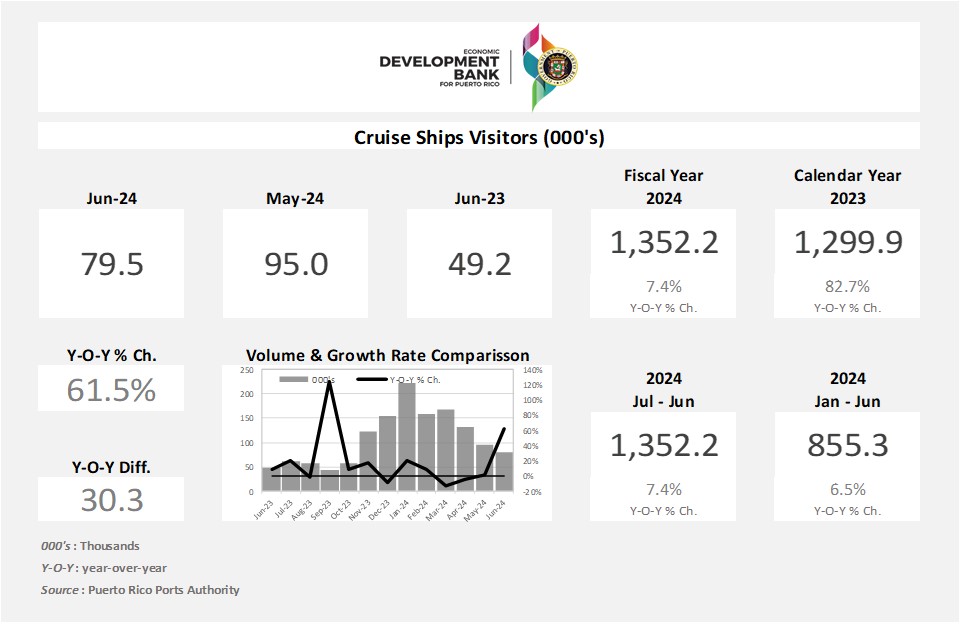
Task: Click the black Y-O-Y % Ch. legend line
Action: 373,380
